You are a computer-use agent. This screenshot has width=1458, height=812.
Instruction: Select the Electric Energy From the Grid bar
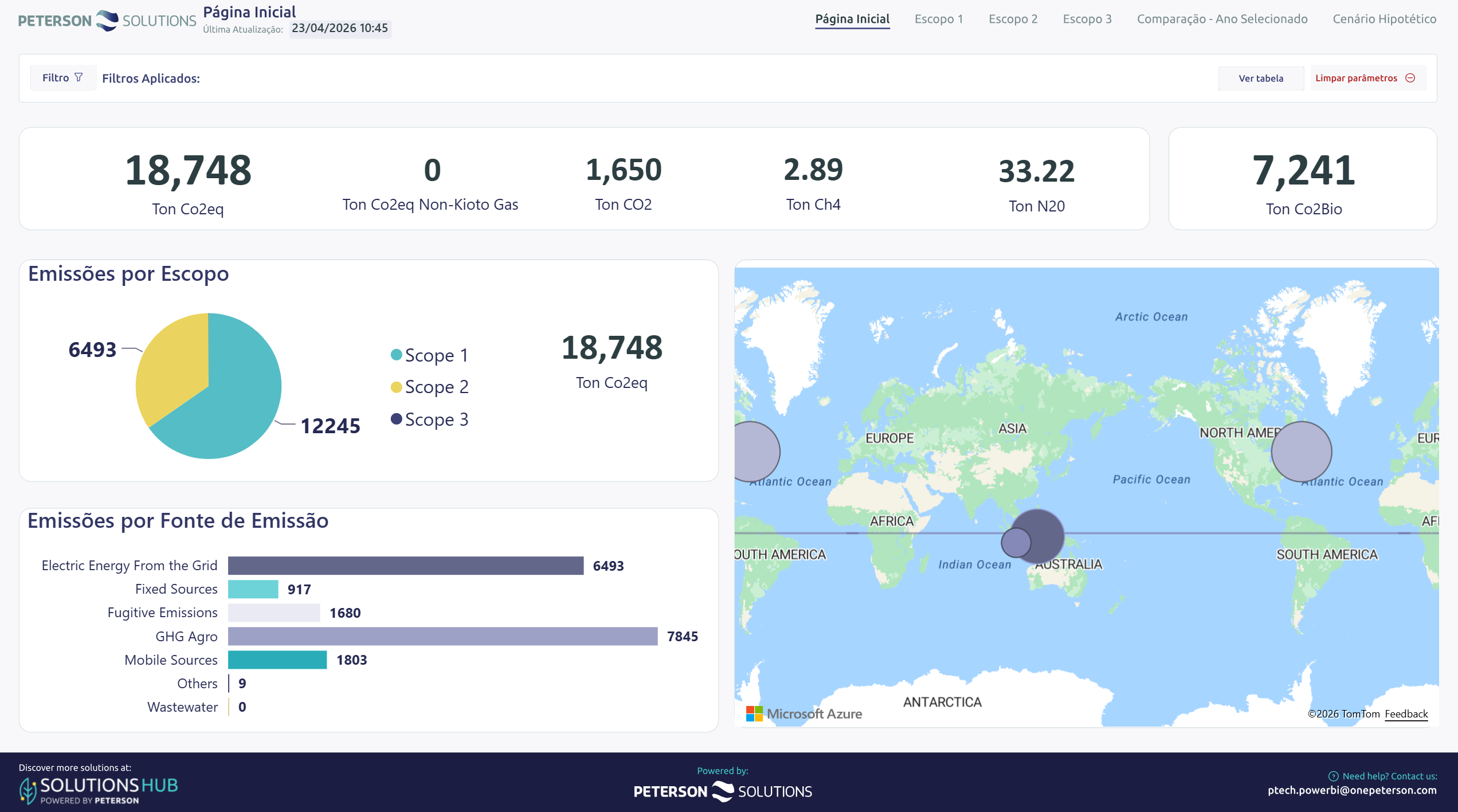406,566
